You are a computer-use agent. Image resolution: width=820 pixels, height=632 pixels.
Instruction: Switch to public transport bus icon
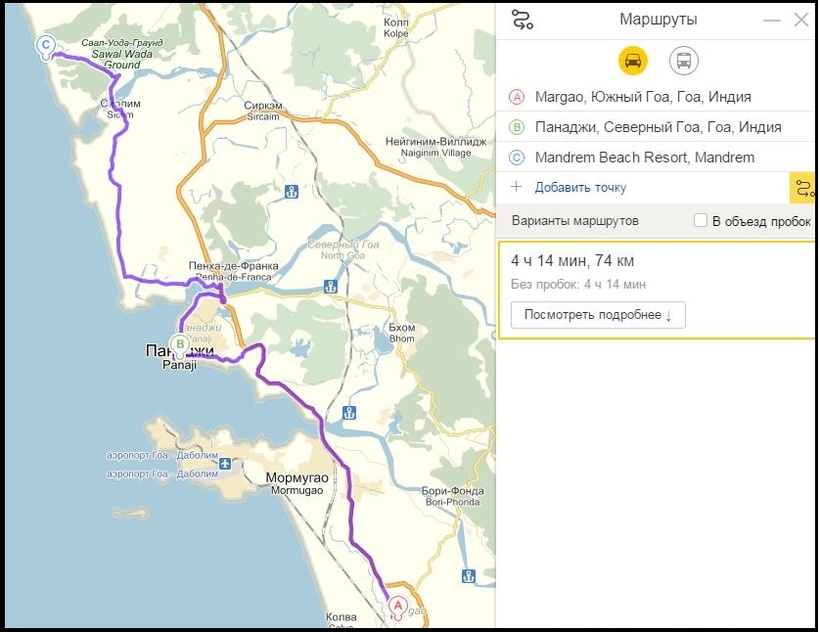pyautogui.click(x=684, y=60)
